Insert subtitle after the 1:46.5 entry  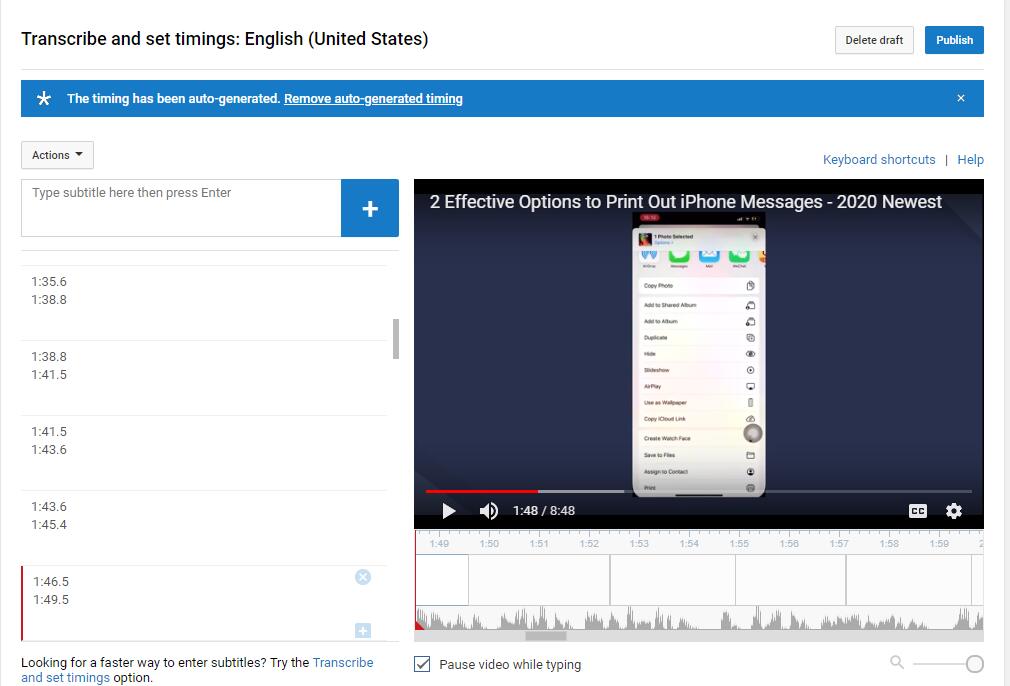pyautogui.click(x=363, y=631)
